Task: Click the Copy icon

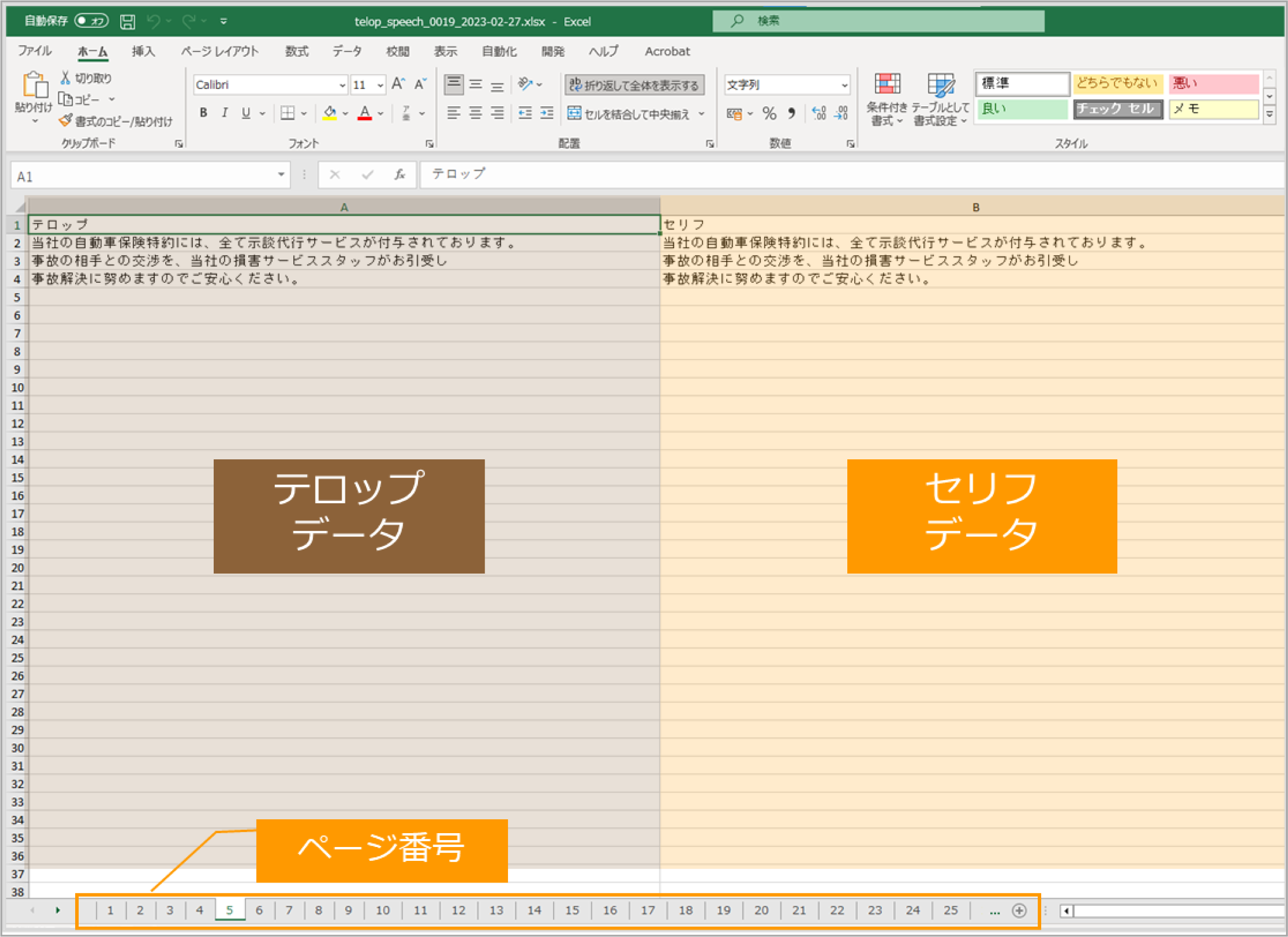Action: click(x=66, y=99)
